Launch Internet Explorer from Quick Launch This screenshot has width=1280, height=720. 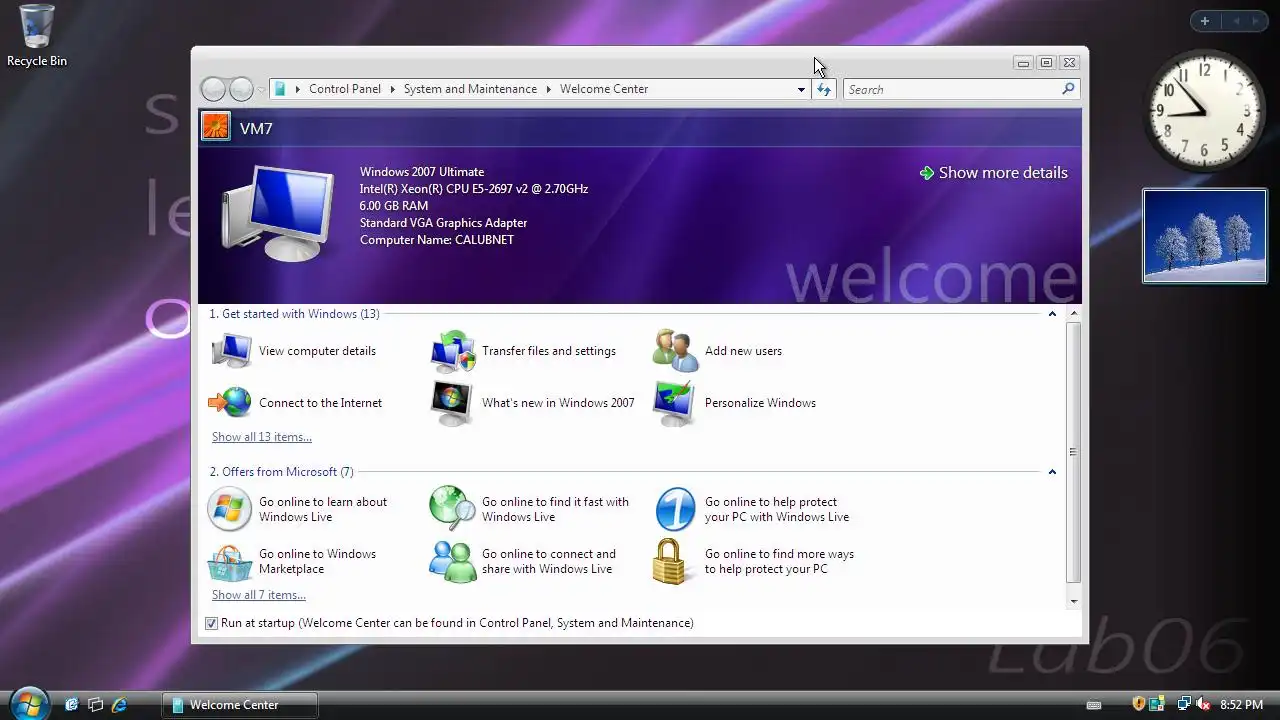pos(119,705)
